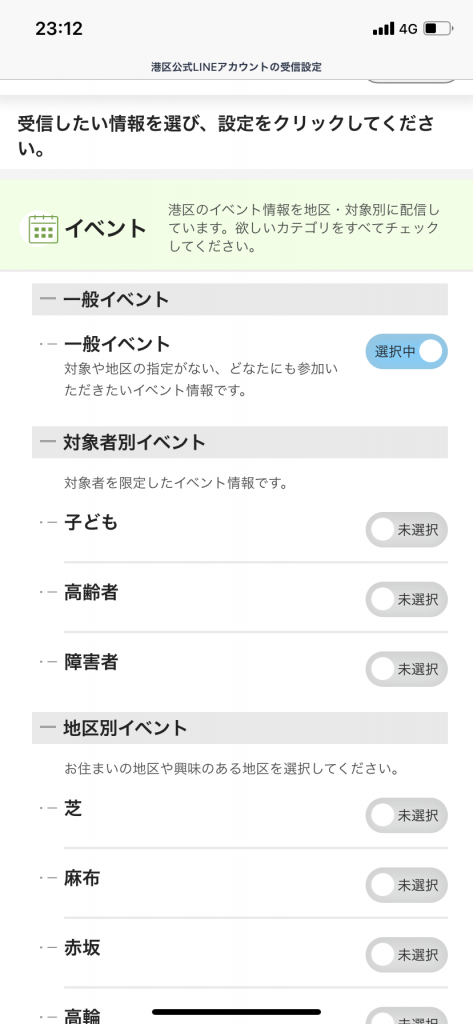
Task: Tap the battery icon in status bar
Action: [x=438, y=29]
